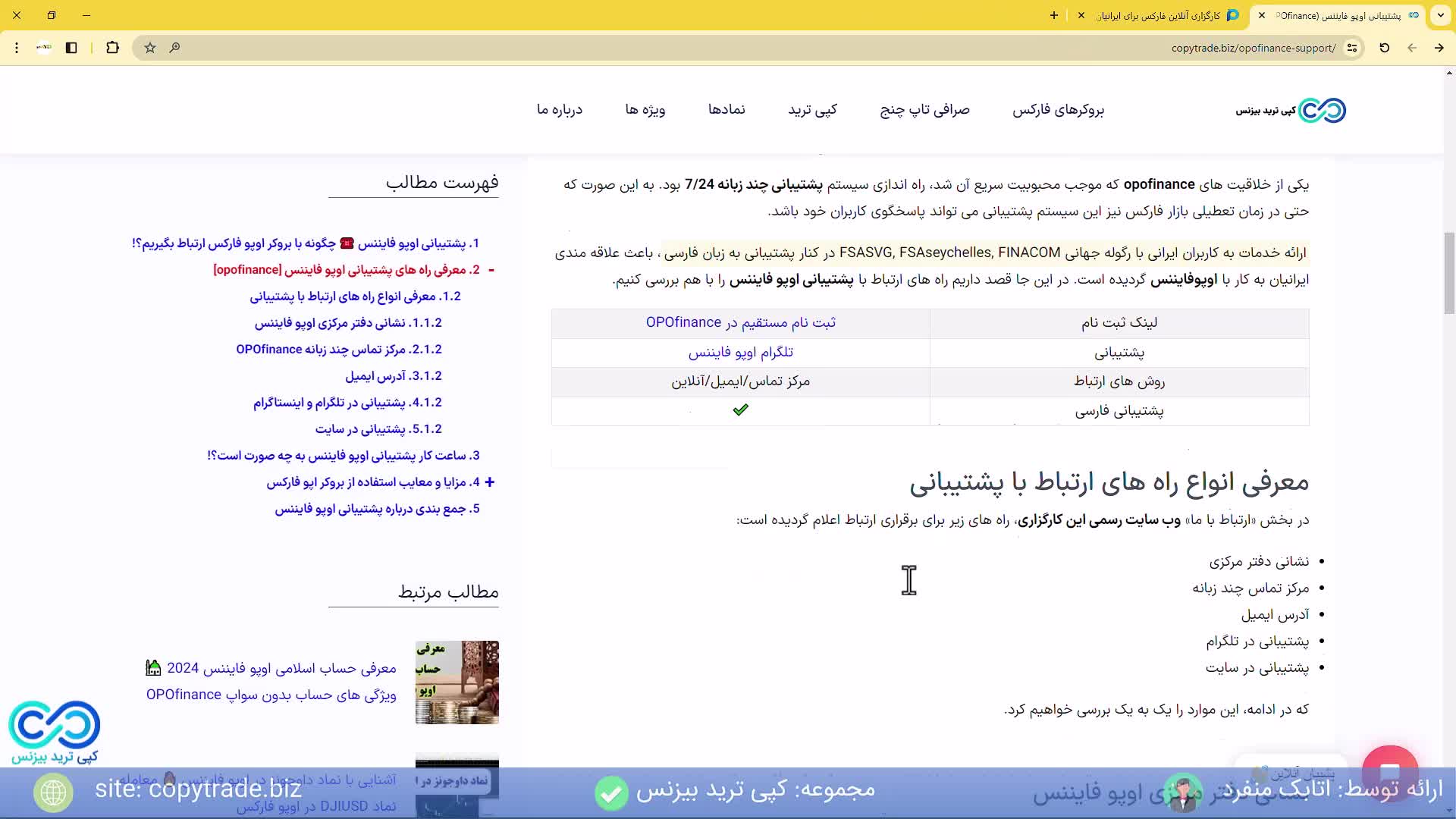1456x819 pixels.
Task: Click the page vertical scrollbar thumb
Action: (x=1449, y=273)
